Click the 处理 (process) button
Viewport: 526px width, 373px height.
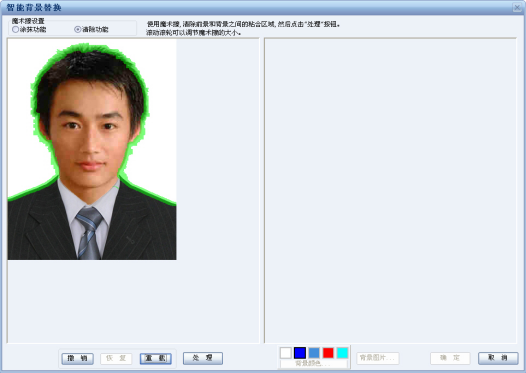click(x=203, y=358)
